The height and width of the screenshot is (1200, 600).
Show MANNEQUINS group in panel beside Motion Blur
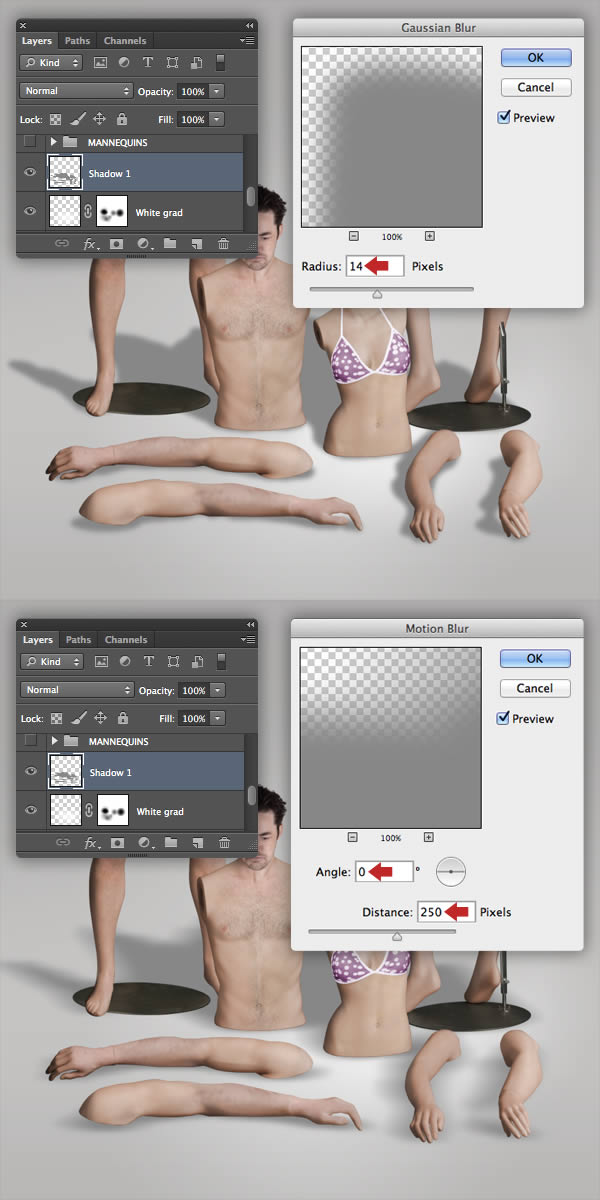(x=30, y=741)
